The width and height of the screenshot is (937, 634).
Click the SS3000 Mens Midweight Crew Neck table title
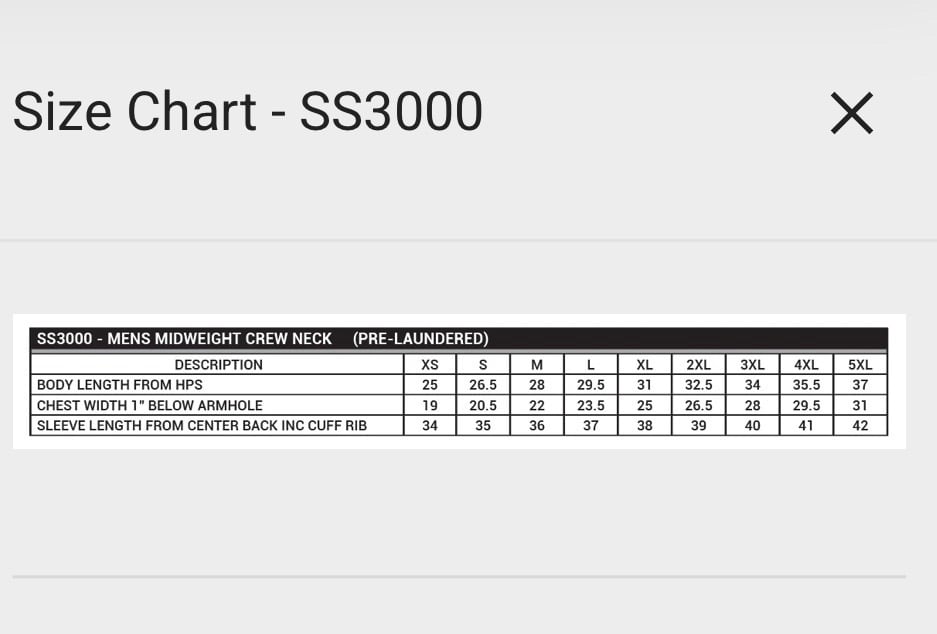pos(262,339)
